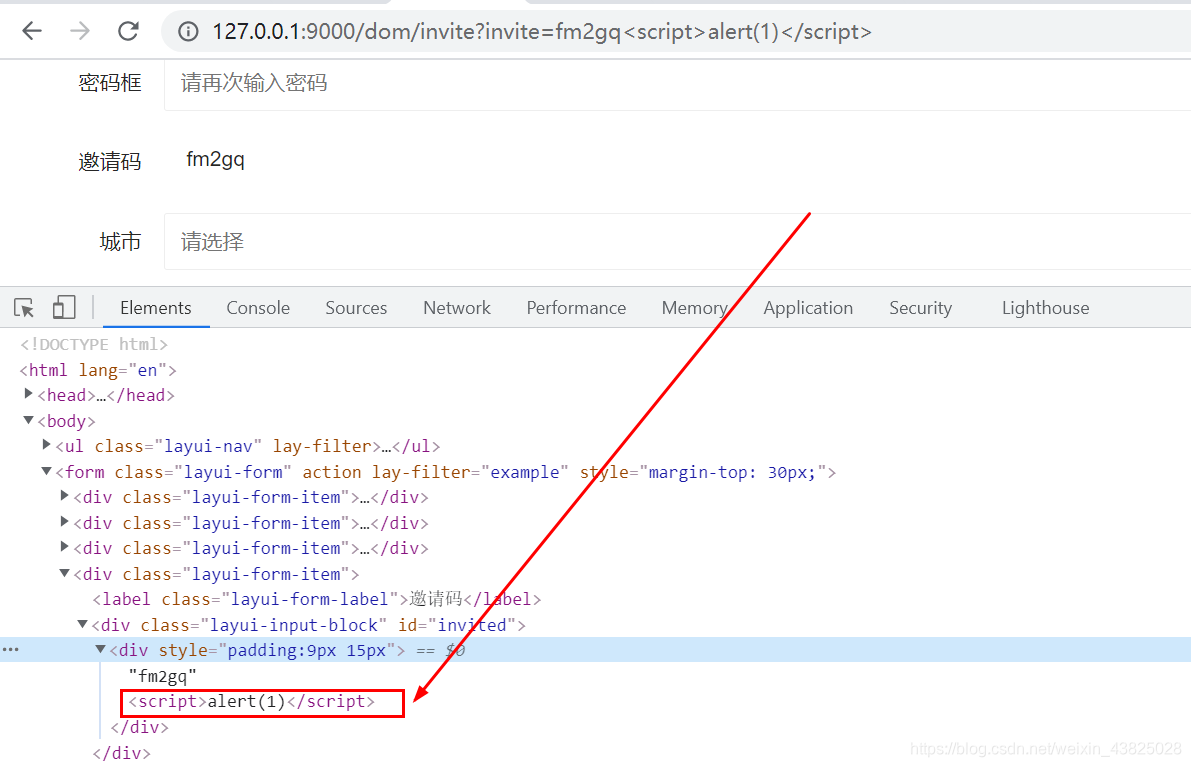The image size is (1191, 767).
Task: Open the Sources tab
Action: 356,308
